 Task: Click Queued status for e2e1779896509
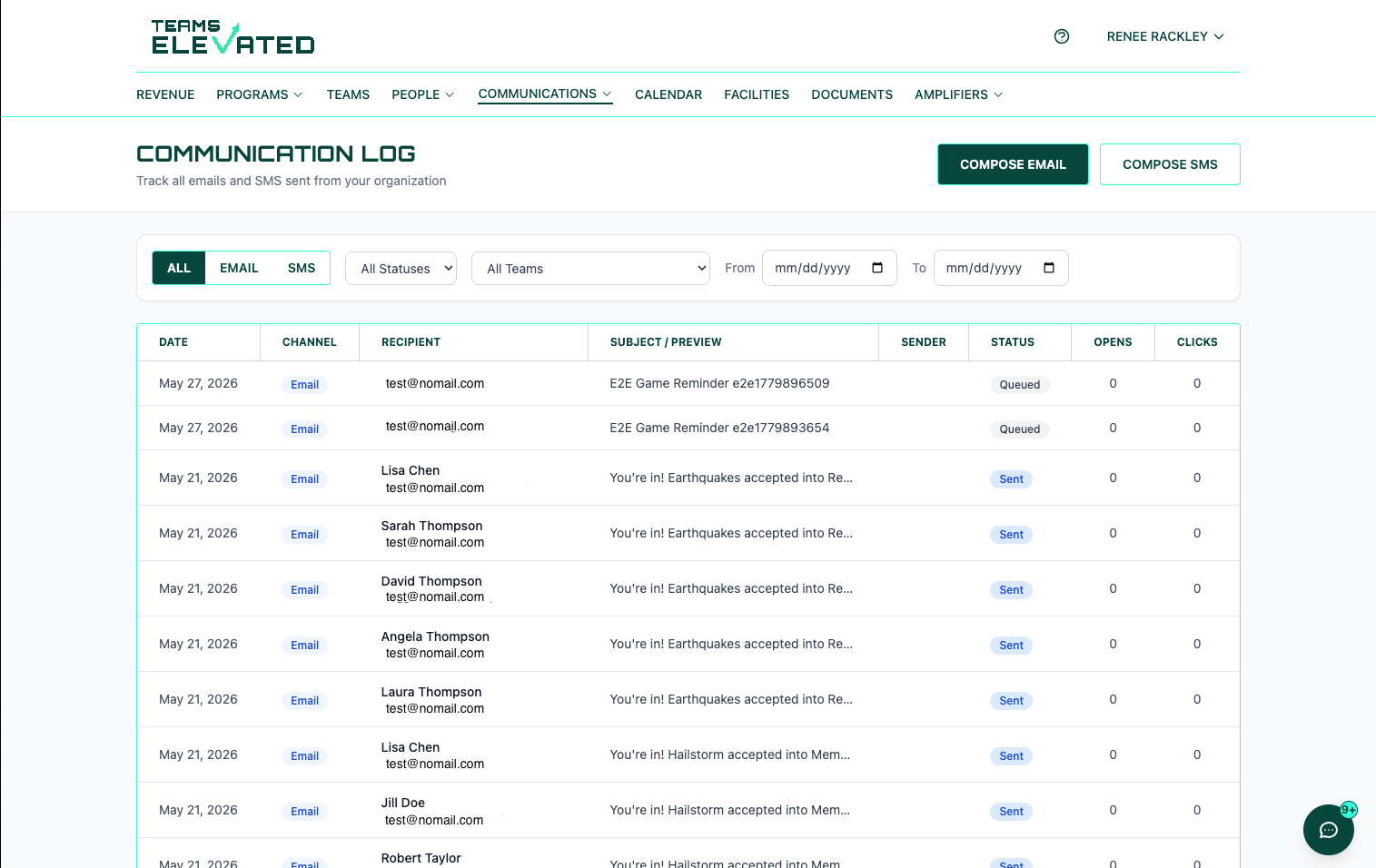click(1020, 385)
